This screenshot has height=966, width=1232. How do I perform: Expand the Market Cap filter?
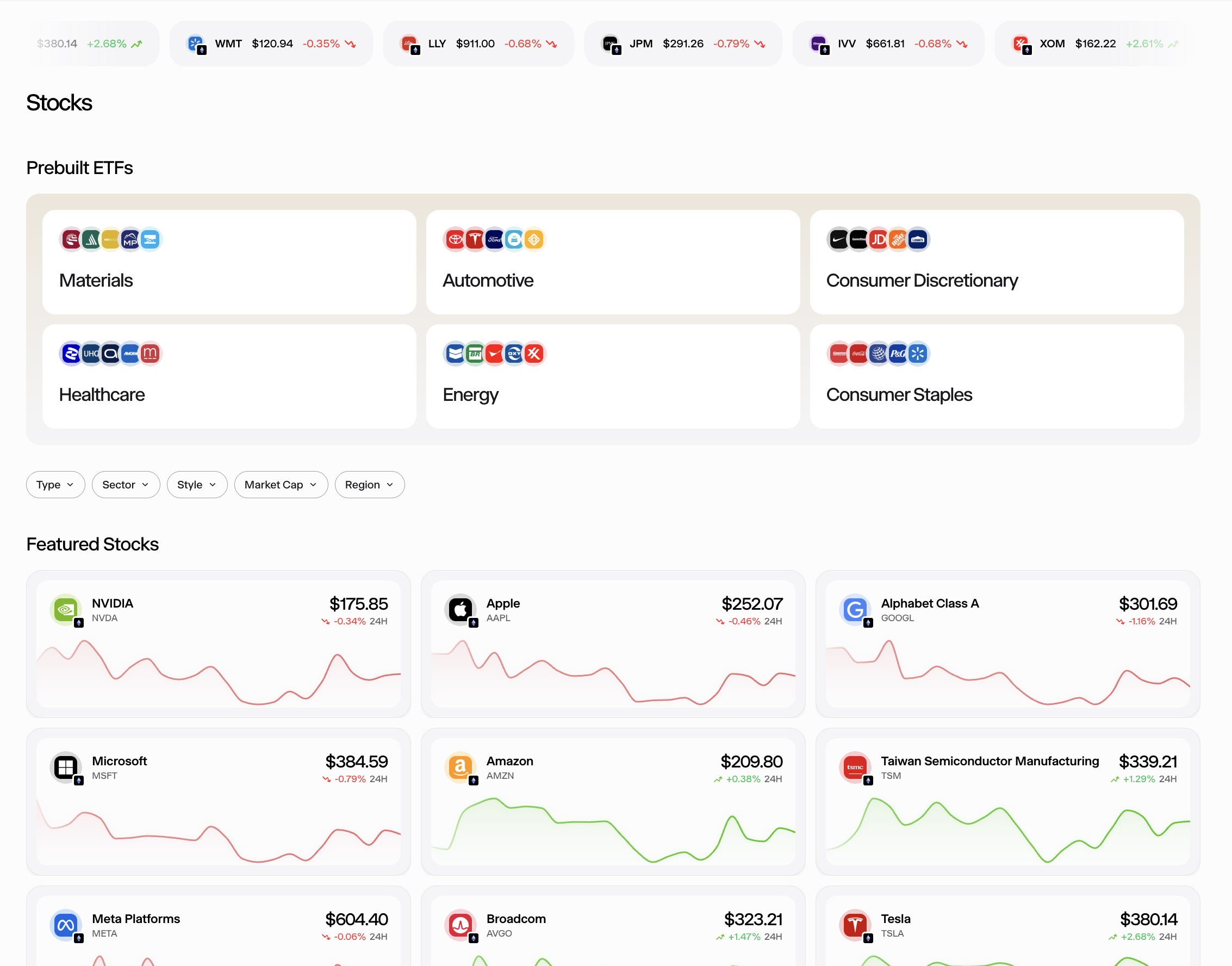pyautogui.click(x=281, y=485)
